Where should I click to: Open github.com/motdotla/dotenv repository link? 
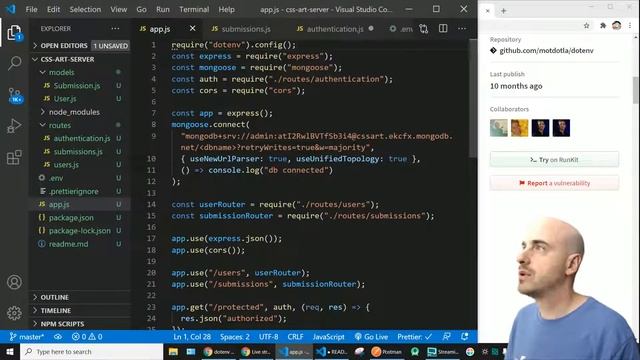(546, 51)
